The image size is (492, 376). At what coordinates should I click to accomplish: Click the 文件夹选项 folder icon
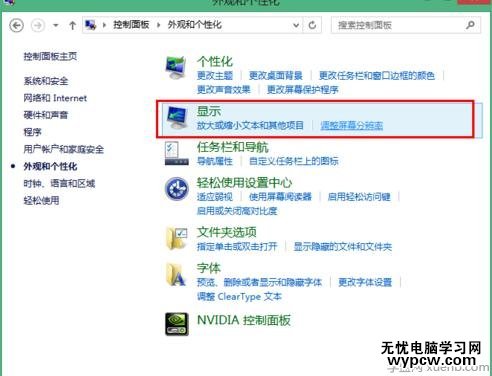(177, 239)
